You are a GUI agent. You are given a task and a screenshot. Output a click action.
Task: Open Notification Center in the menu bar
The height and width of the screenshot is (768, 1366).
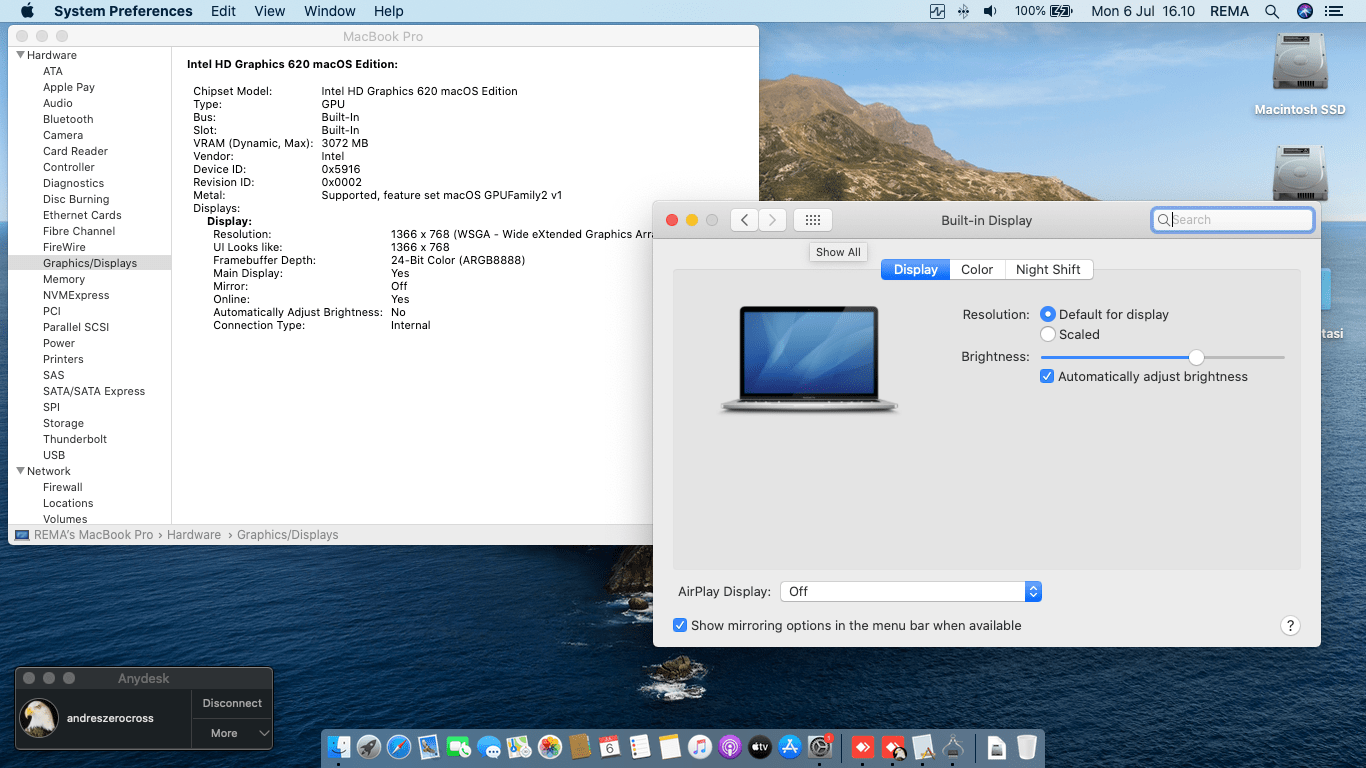point(1333,11)
